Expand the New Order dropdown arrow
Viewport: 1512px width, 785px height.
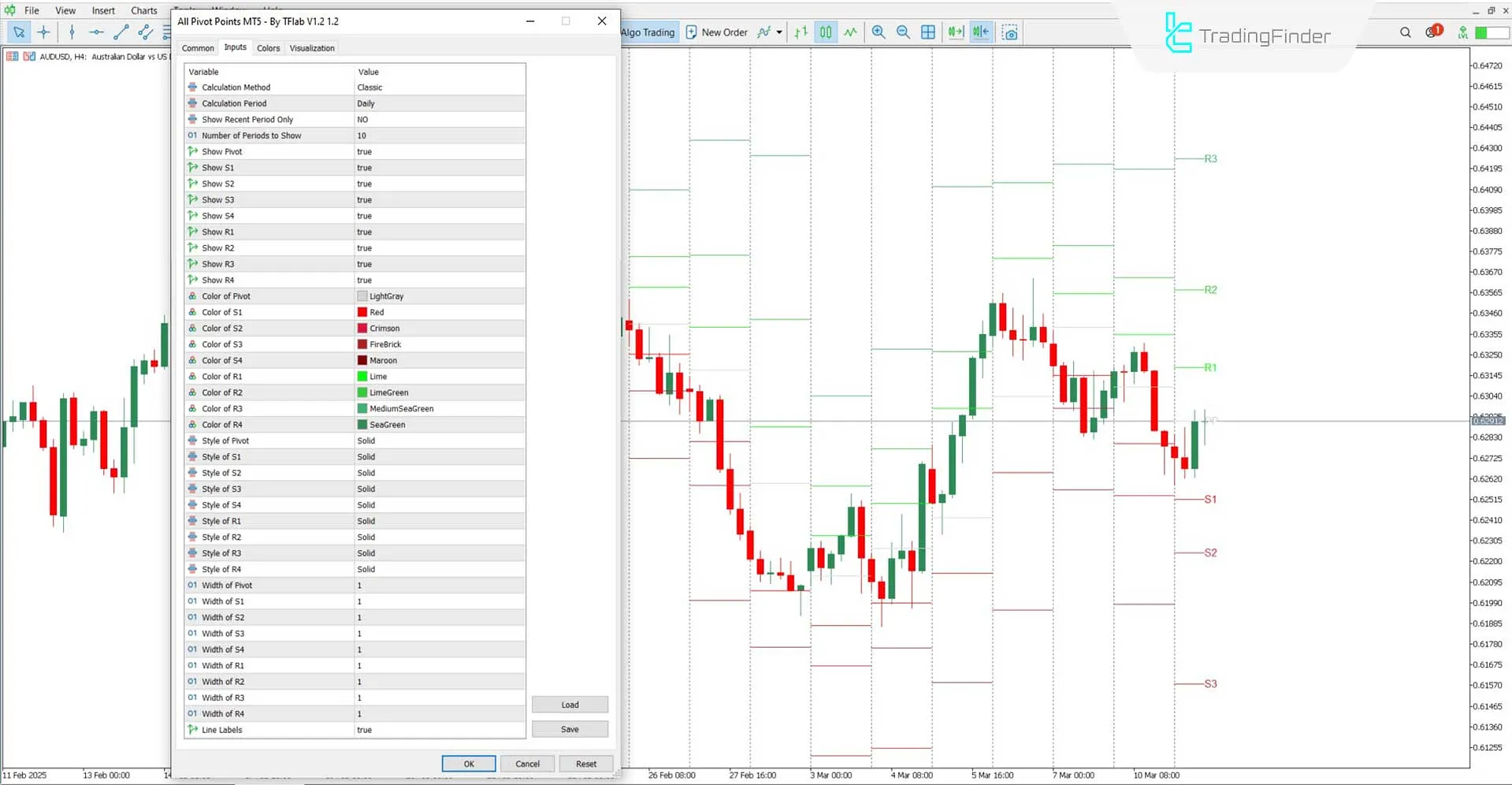pyautogui.click(x=778, y=32)
